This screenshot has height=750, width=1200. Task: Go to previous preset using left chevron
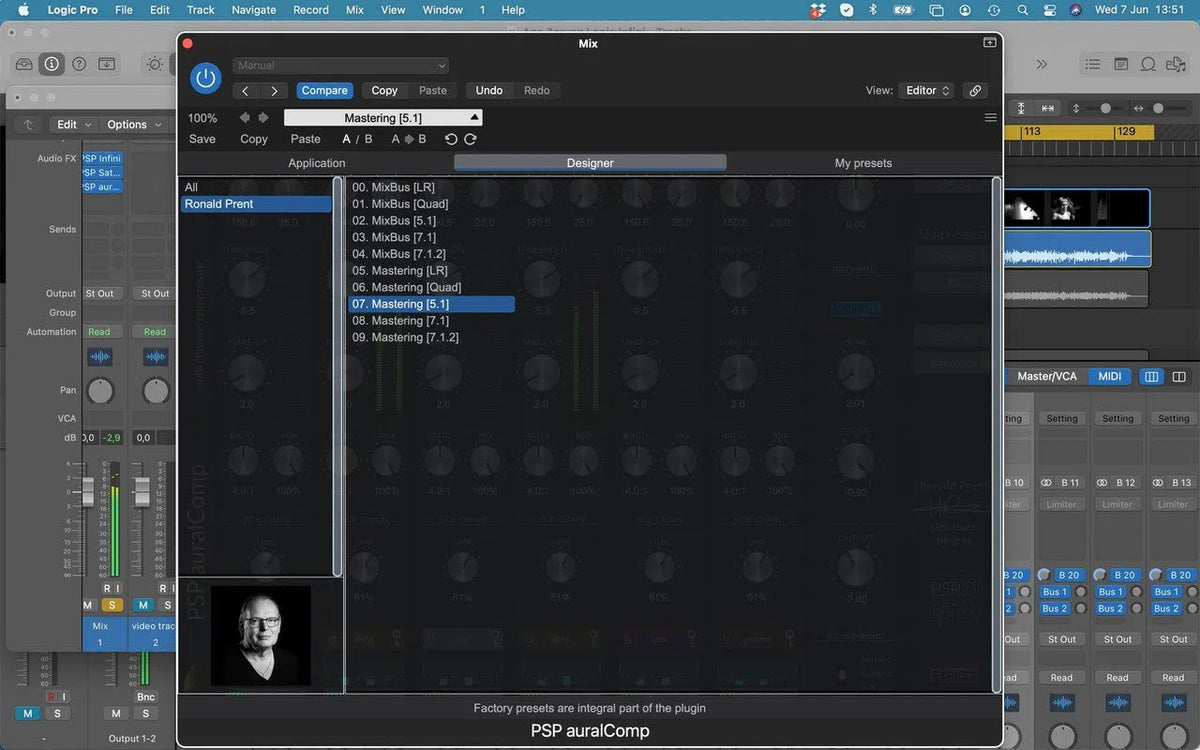245,90
